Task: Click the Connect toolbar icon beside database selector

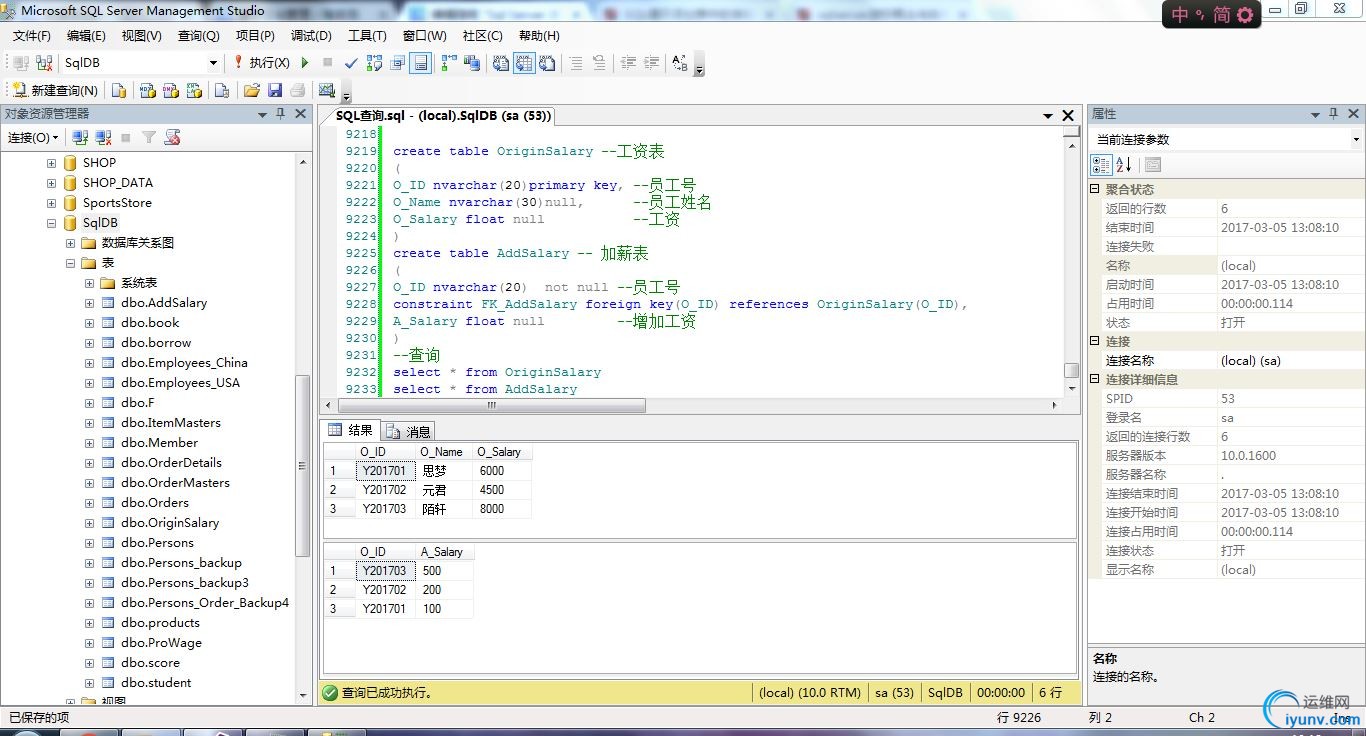Action: click(x=21, y=63)
